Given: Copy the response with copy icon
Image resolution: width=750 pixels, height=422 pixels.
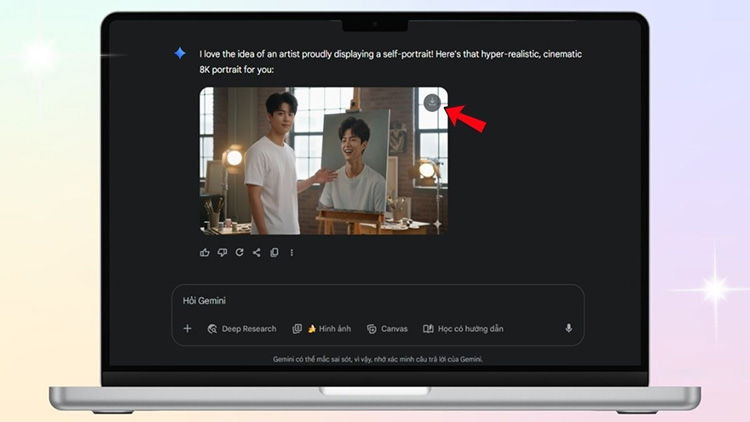Looking at the screenshot, I should coord(274,253).
